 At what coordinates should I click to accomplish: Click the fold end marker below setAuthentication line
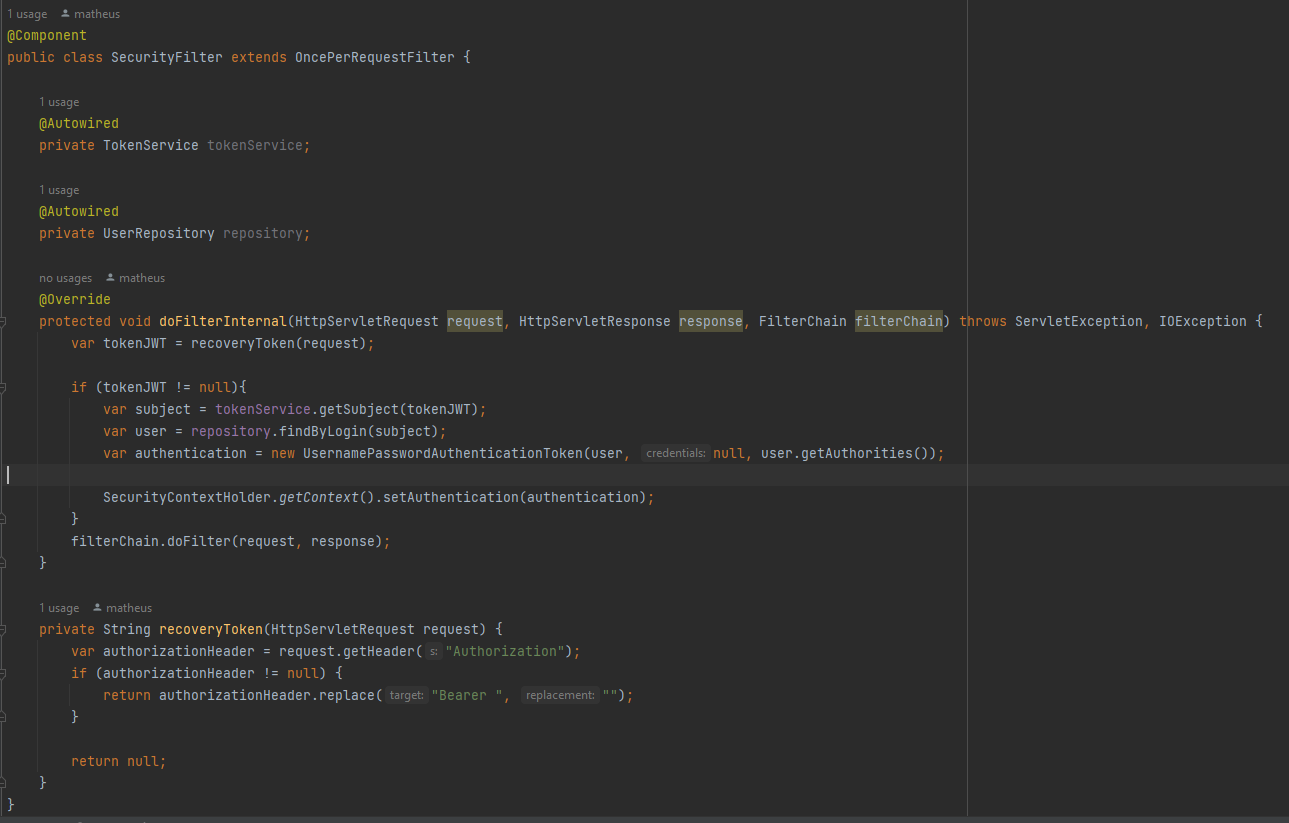[3, 519]
